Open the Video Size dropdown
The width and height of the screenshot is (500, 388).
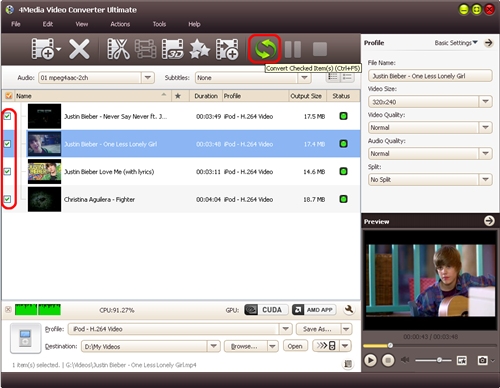(485, 101)
